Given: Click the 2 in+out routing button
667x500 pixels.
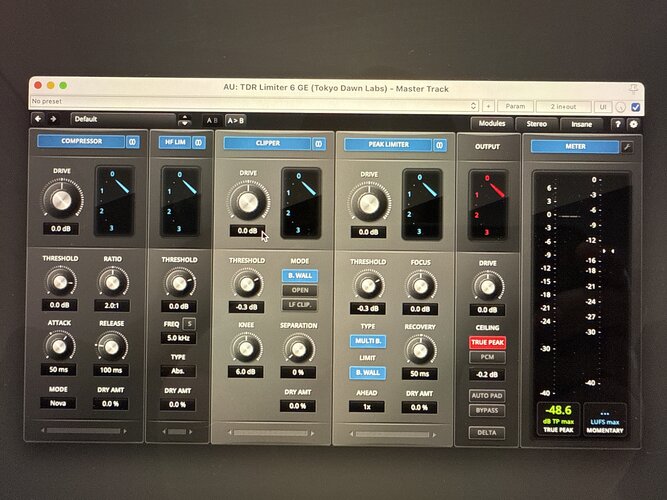Looking at the screenshot, I should (563, 107).
